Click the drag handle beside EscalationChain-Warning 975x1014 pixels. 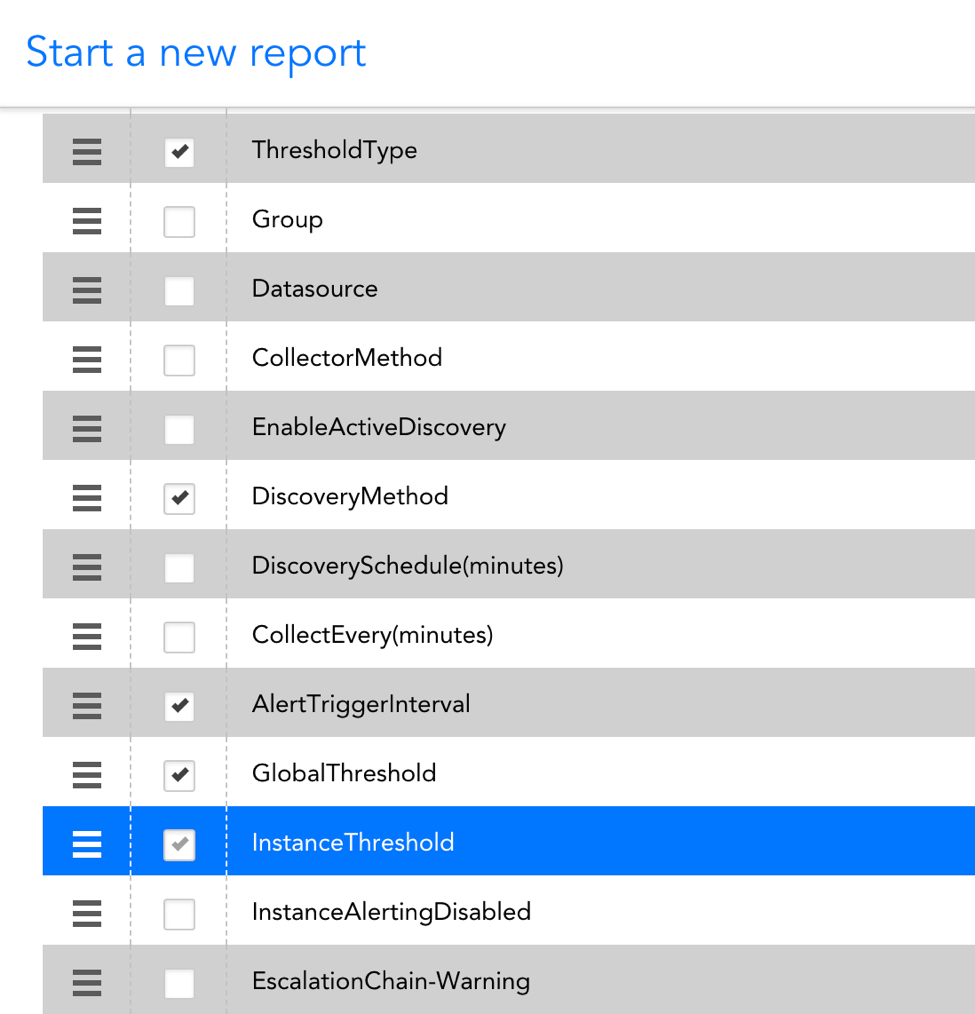[x=86, y=983]
